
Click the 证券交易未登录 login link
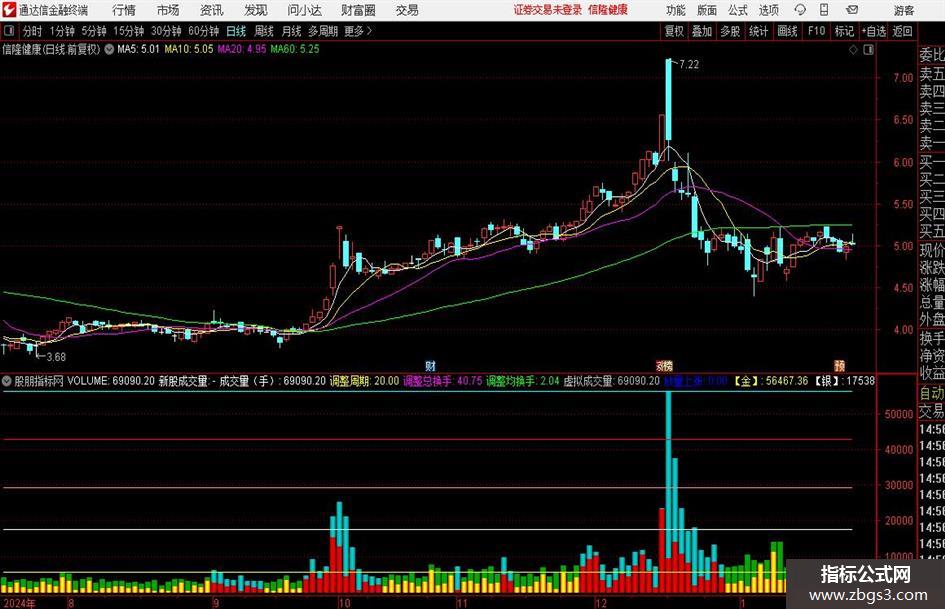pos(548,10)
